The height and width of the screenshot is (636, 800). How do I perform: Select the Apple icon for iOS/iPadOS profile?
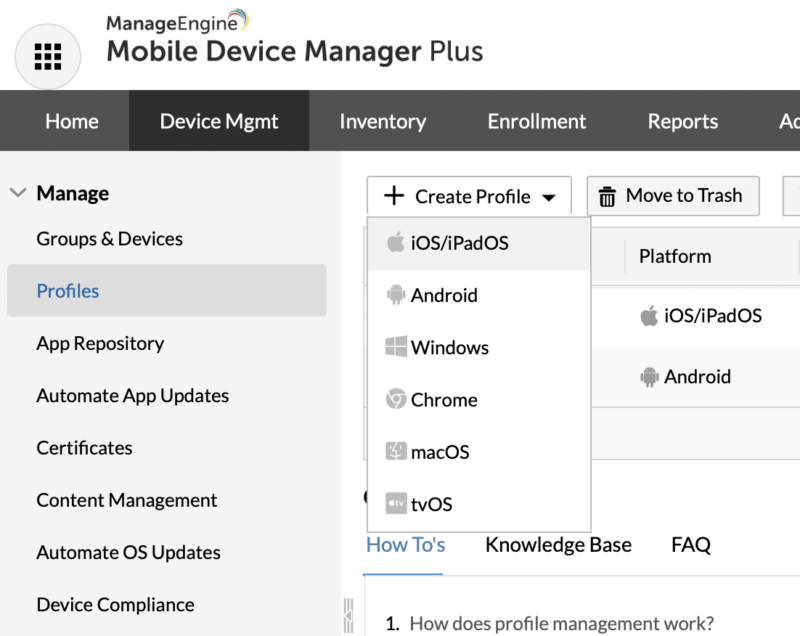[x=396, y=242]
